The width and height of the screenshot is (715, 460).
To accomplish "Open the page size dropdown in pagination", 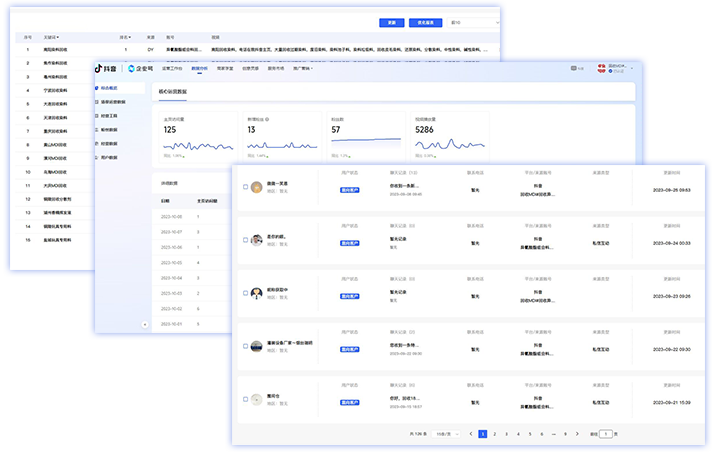I will (x=447, y=434).
